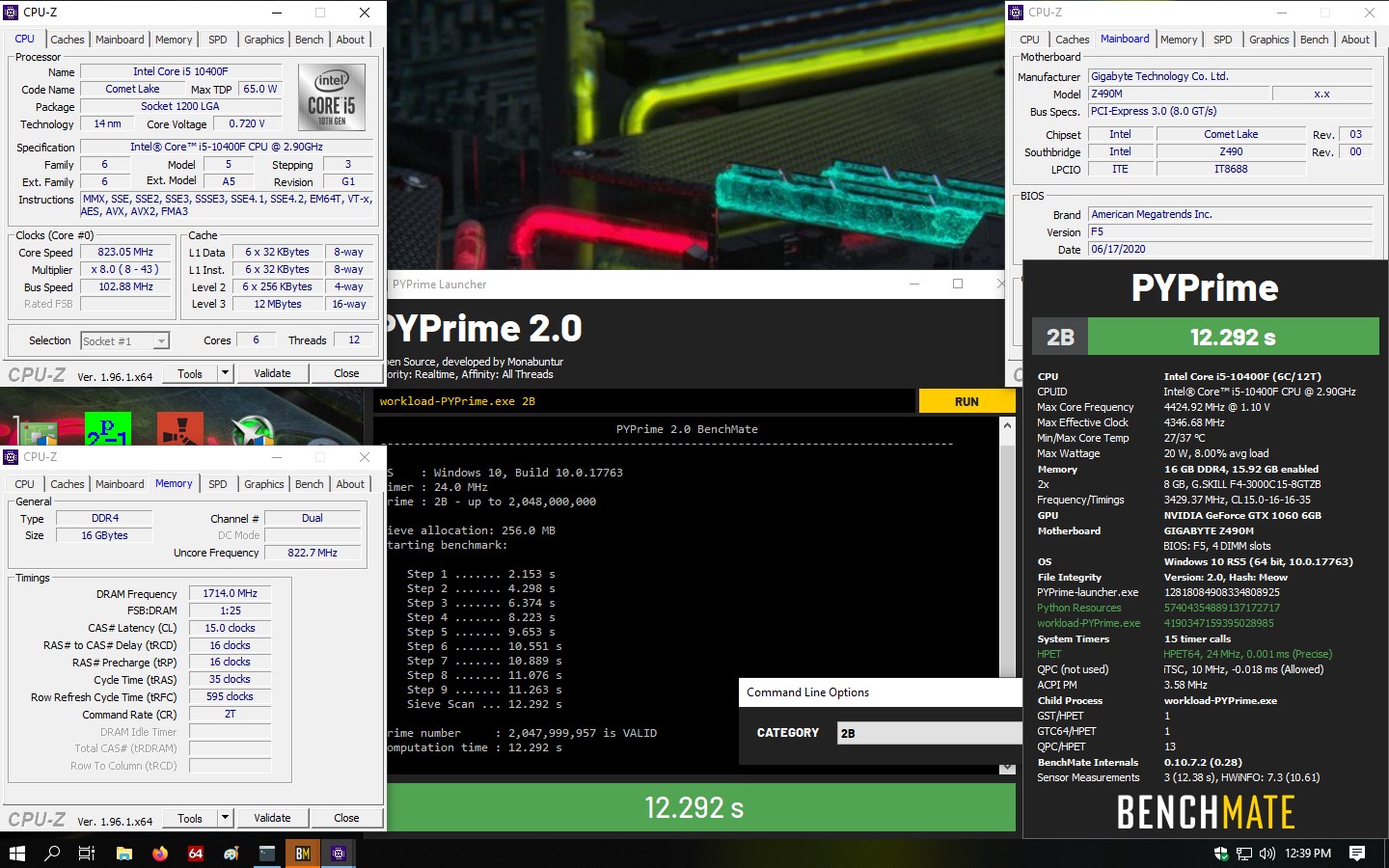Click Tools button in Memory CPU-Z window

pos(190,818)
